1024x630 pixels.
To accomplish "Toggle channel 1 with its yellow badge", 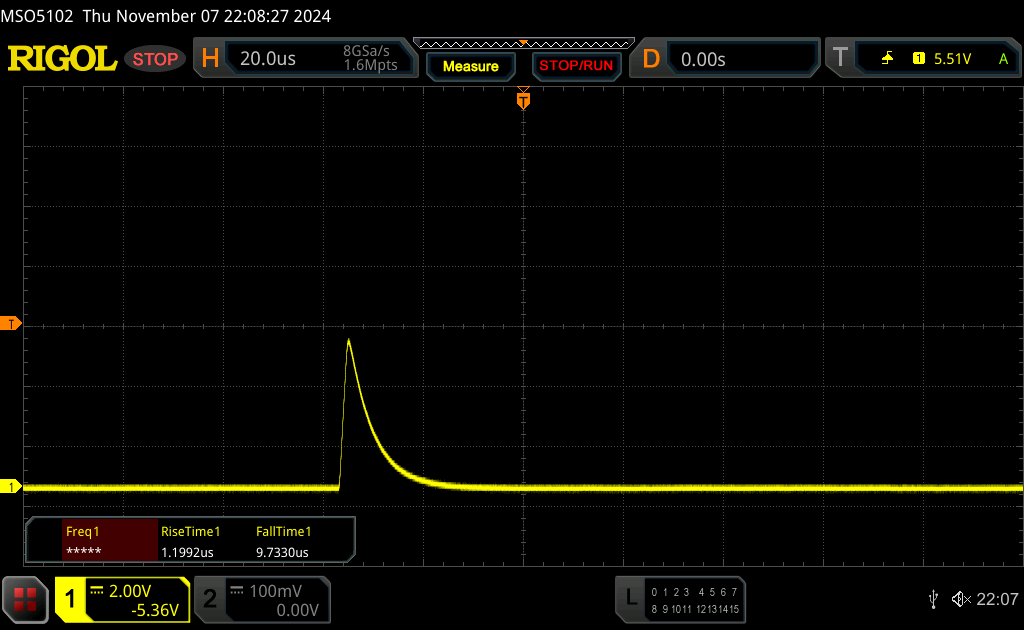I will [71, 599].
